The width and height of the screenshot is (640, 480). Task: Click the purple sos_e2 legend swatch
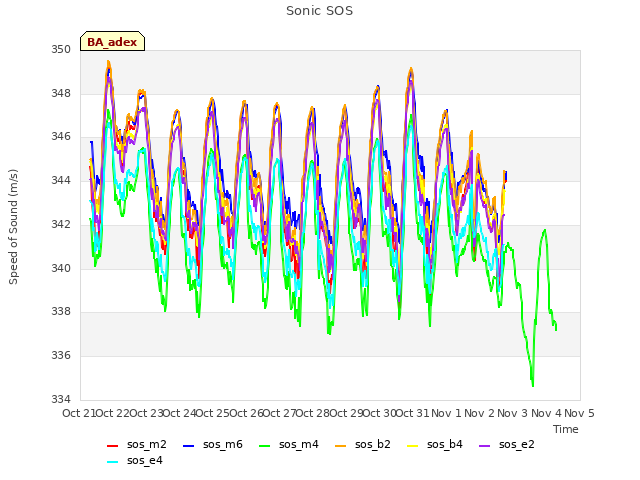pyautogui.click(x=484, y=446)
